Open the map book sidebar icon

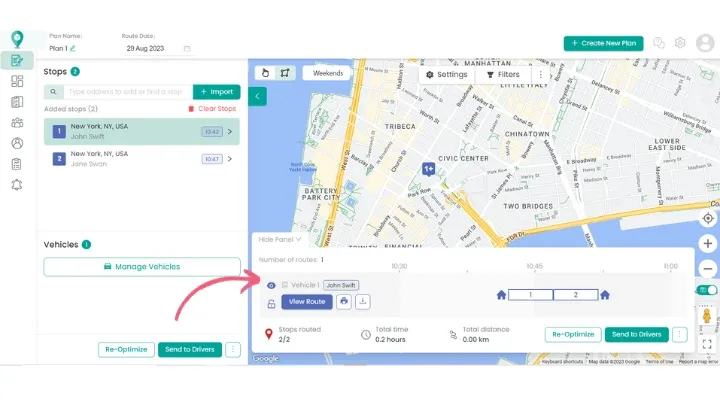click(x=17, y=102)
